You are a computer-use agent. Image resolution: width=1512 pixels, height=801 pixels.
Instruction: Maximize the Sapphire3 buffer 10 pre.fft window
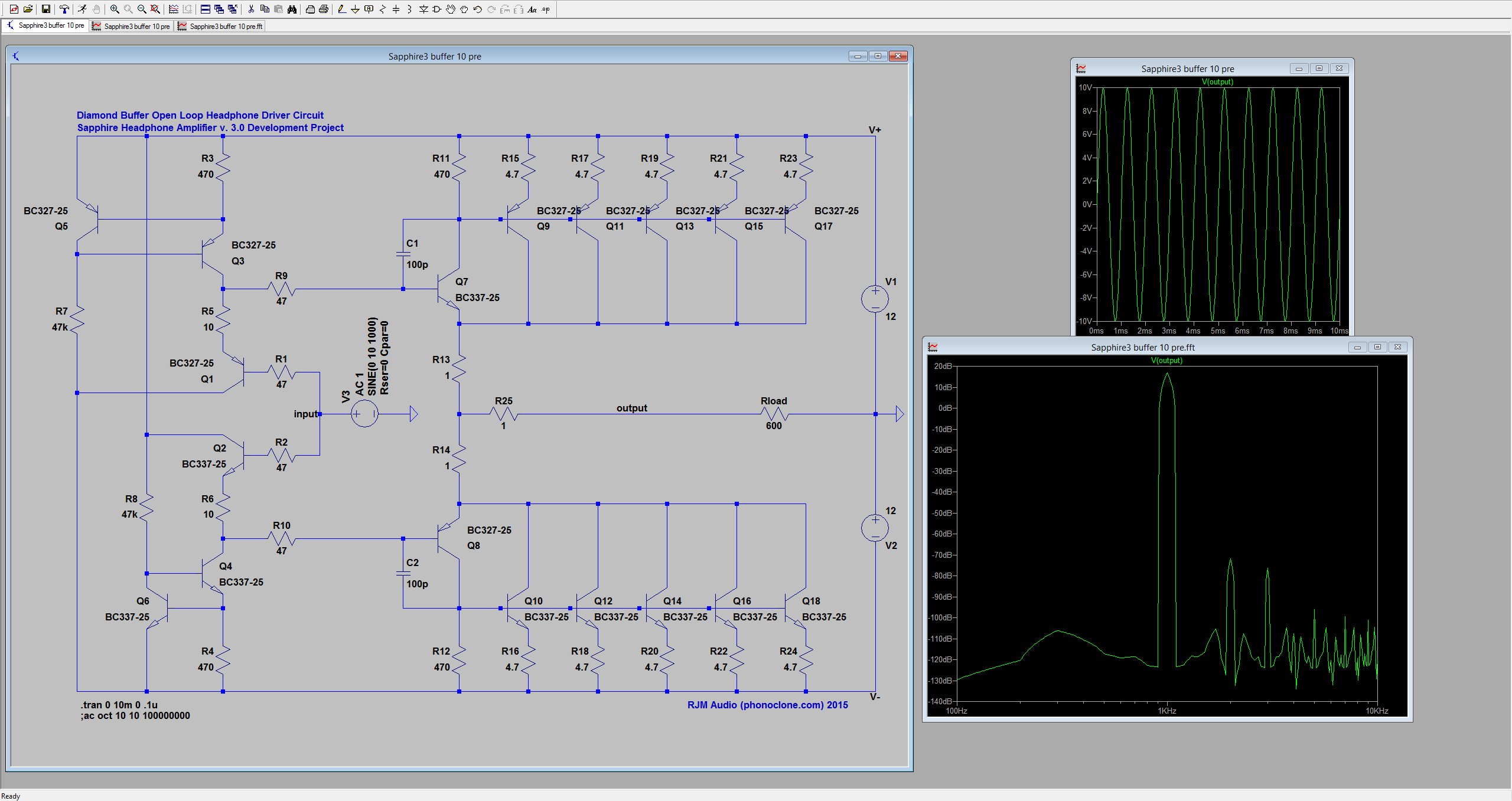pyautogui.click(x=1377, y=347)
